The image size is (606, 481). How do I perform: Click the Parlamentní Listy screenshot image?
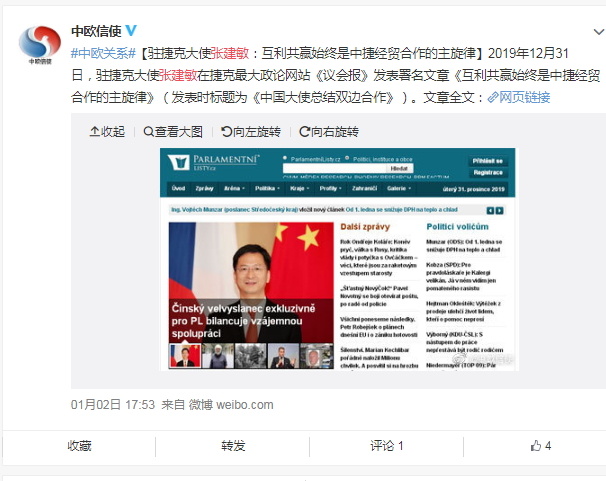tap(338, 259)
